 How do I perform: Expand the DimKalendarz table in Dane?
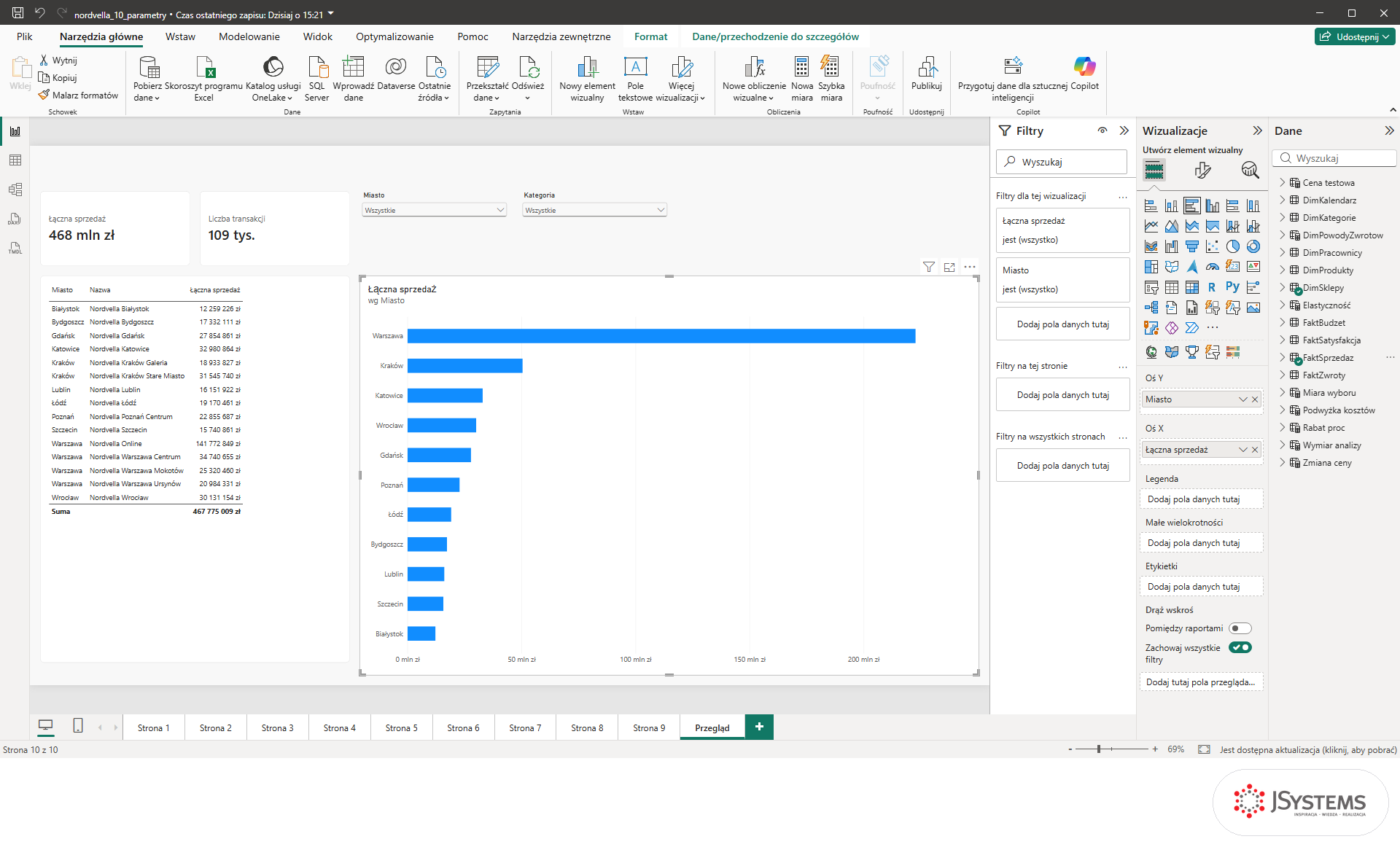tap(1283, 200)
